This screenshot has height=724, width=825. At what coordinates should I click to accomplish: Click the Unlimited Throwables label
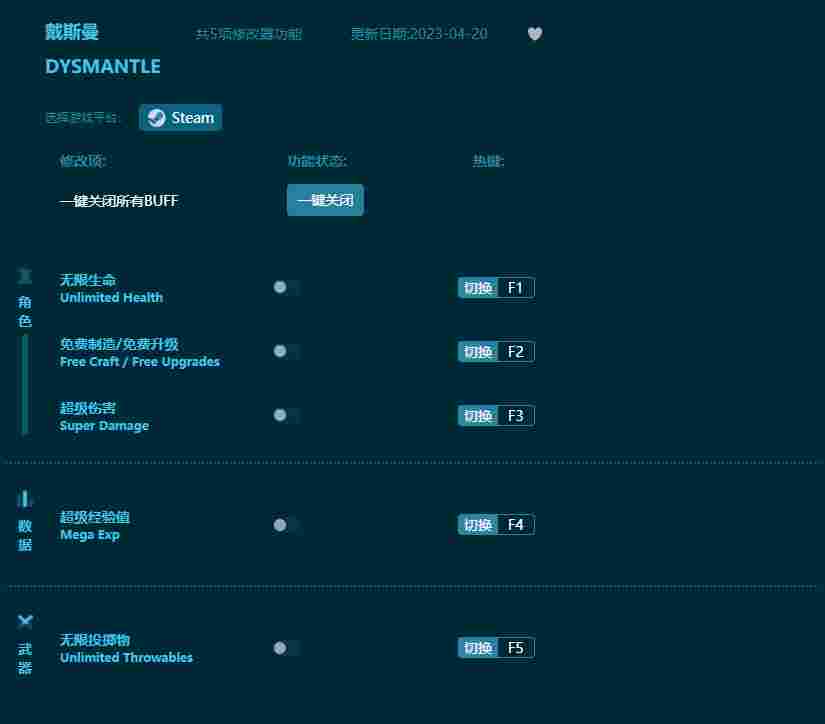point(126,658)
